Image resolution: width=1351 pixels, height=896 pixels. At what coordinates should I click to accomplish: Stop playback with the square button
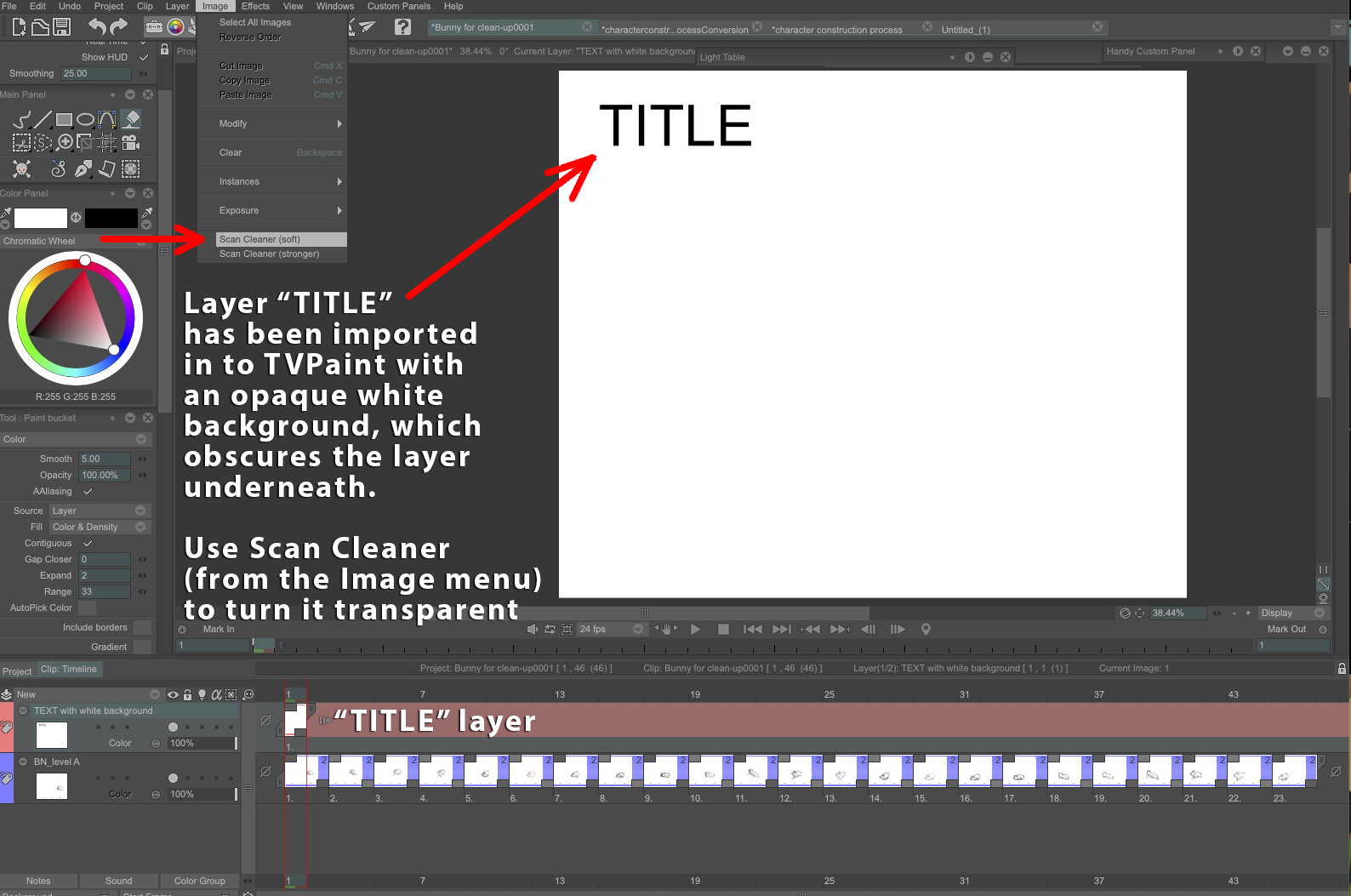723,629
